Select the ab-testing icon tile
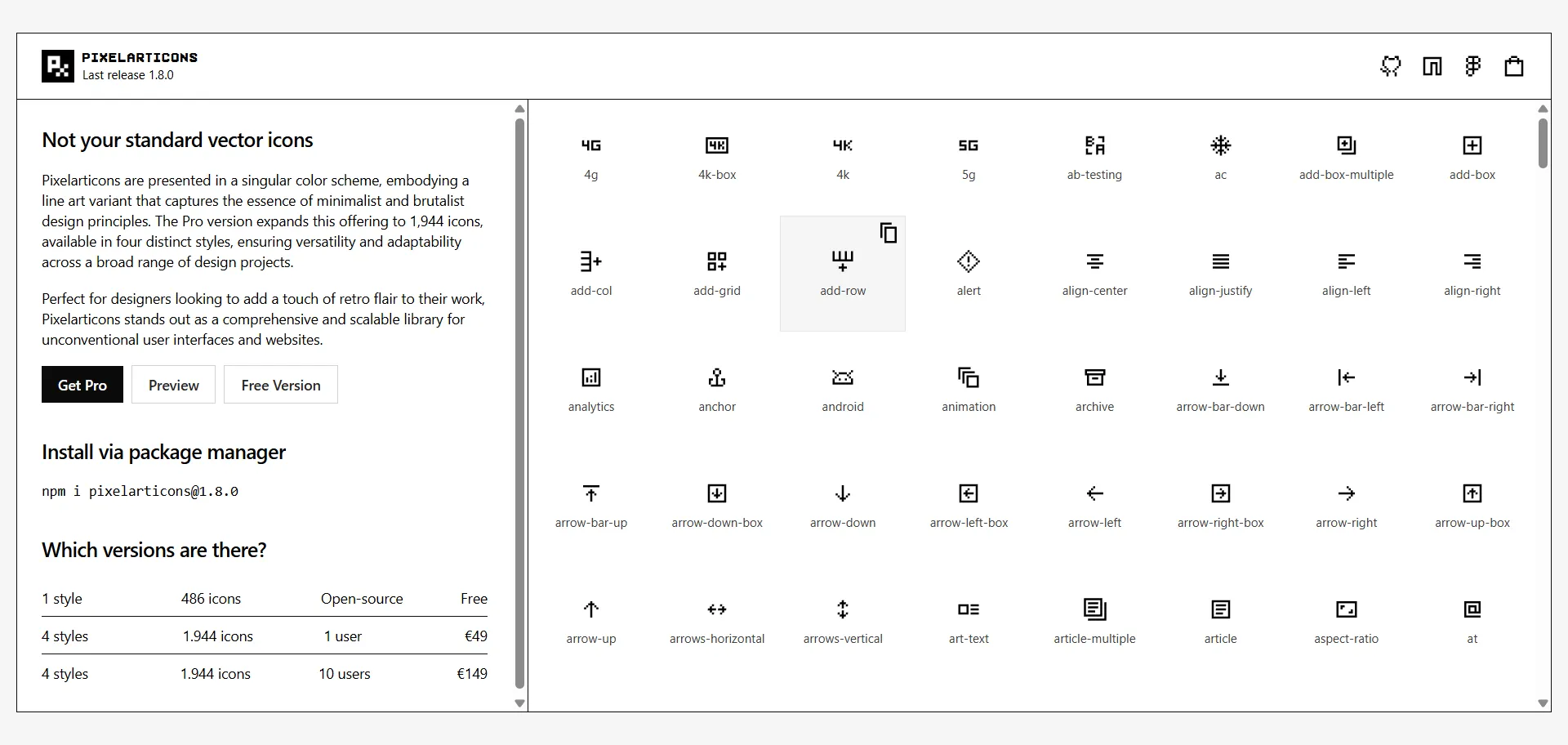 pyautogui.click(x=1094, y=158)
